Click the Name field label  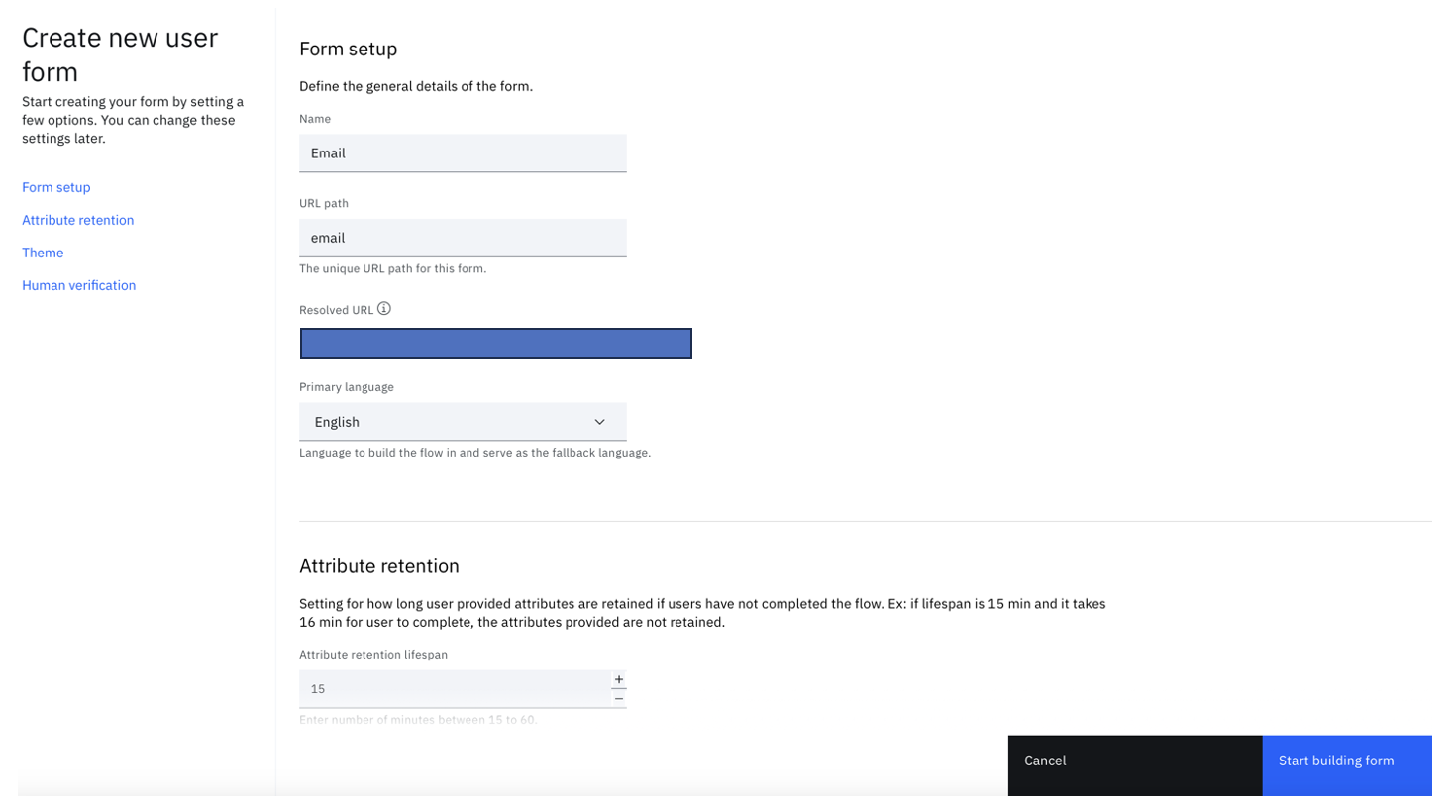click(x=315, y=119)
